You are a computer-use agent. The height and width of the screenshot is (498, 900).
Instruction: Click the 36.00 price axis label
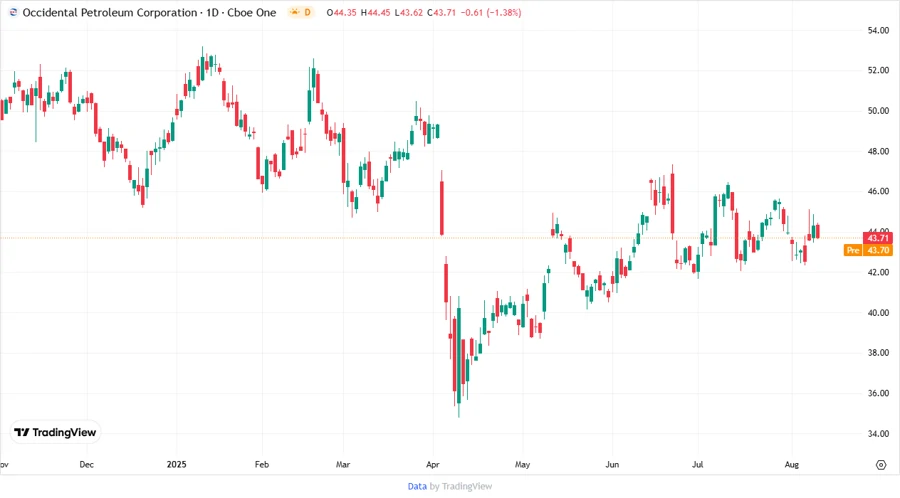[x=878, y=394]
